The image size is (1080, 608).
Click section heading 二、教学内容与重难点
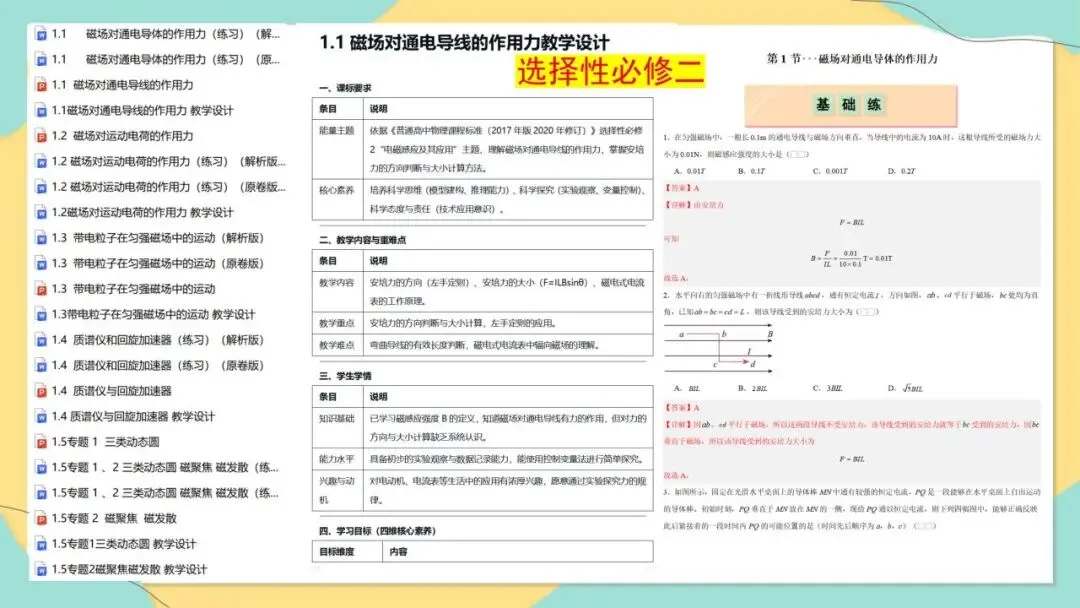click(x=362, y=240)
